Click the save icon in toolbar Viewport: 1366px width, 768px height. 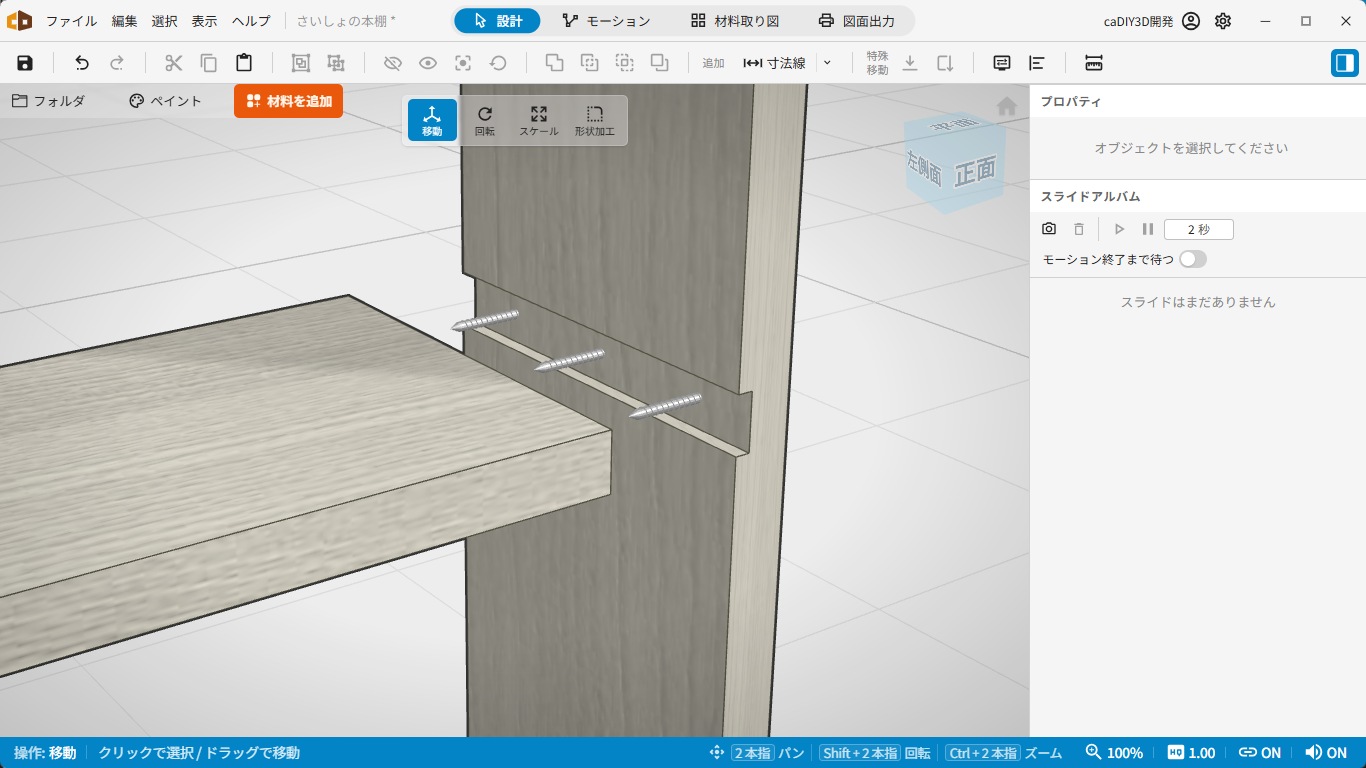click(25, 63)
